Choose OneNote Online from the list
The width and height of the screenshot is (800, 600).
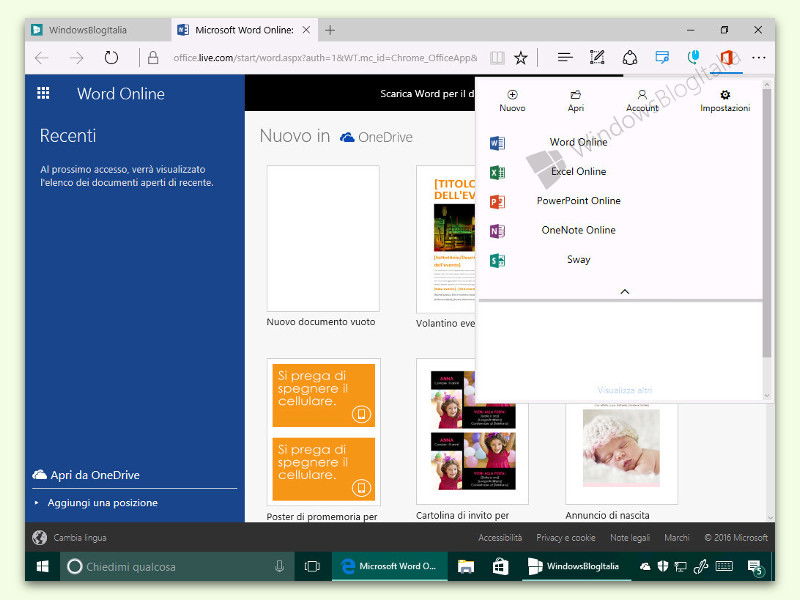(x=579, y=230)
